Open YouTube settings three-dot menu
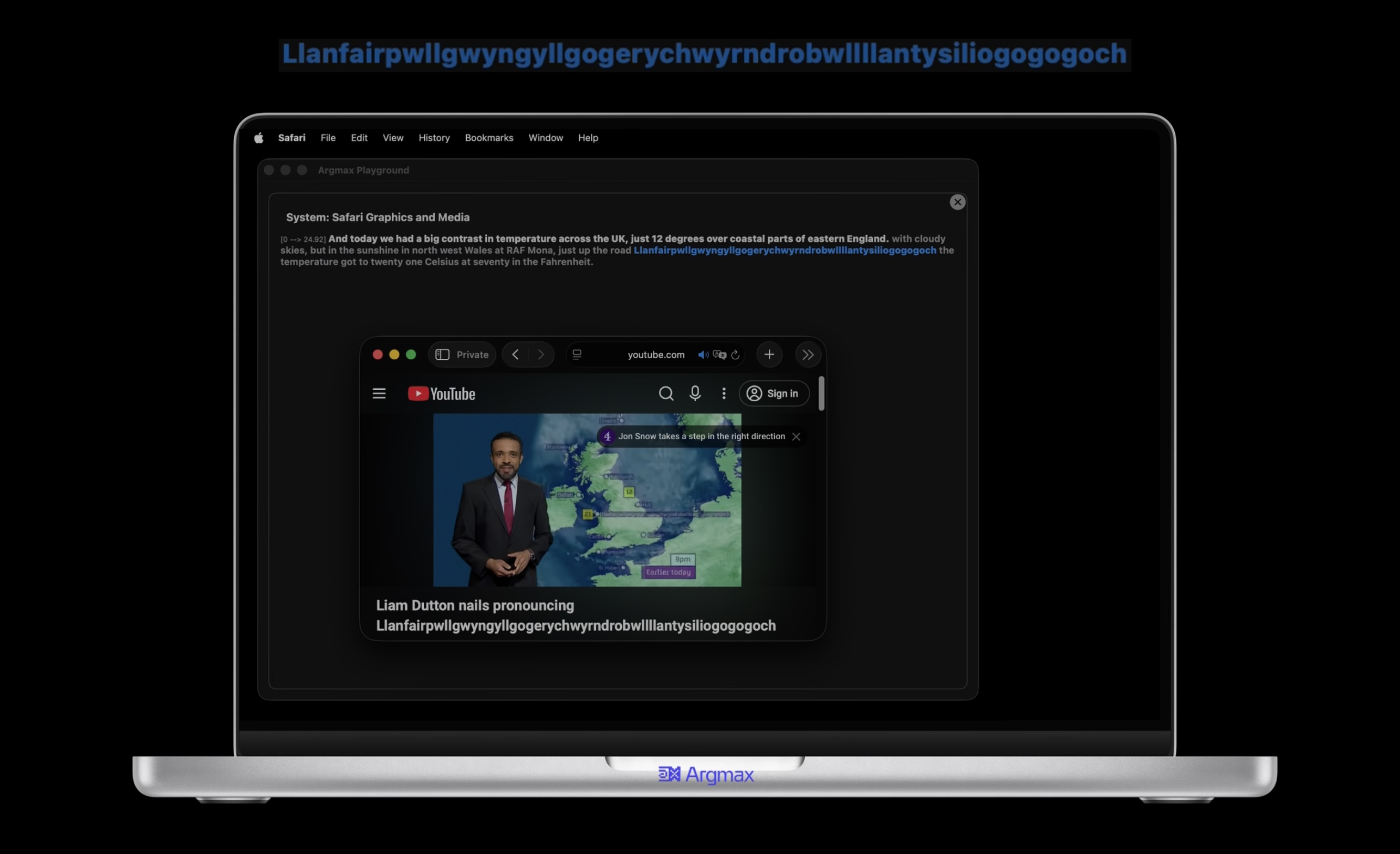 tap(723, 393)
